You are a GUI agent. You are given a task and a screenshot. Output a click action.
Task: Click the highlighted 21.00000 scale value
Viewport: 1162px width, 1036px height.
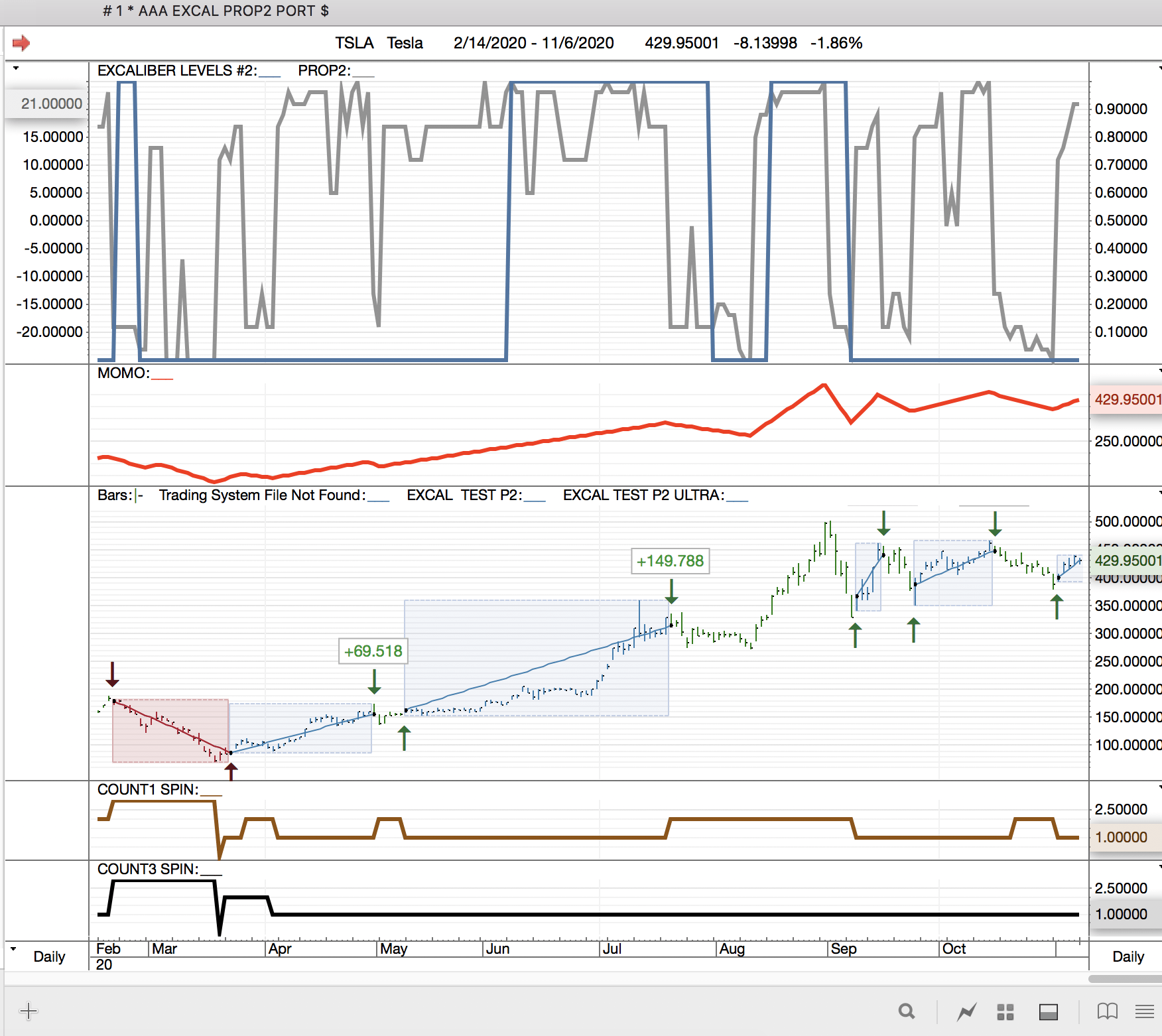click(46, 104)
